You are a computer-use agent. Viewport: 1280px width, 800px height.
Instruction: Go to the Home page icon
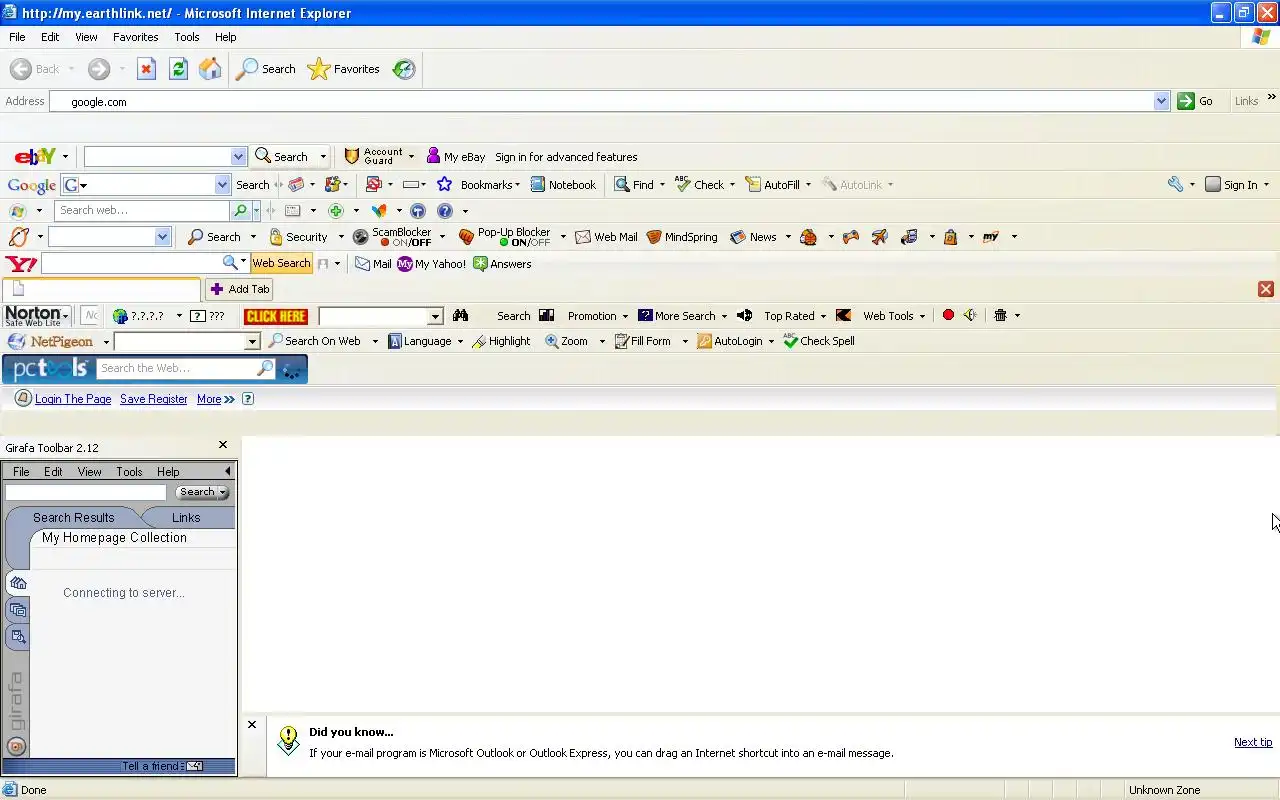coord(210,69)
